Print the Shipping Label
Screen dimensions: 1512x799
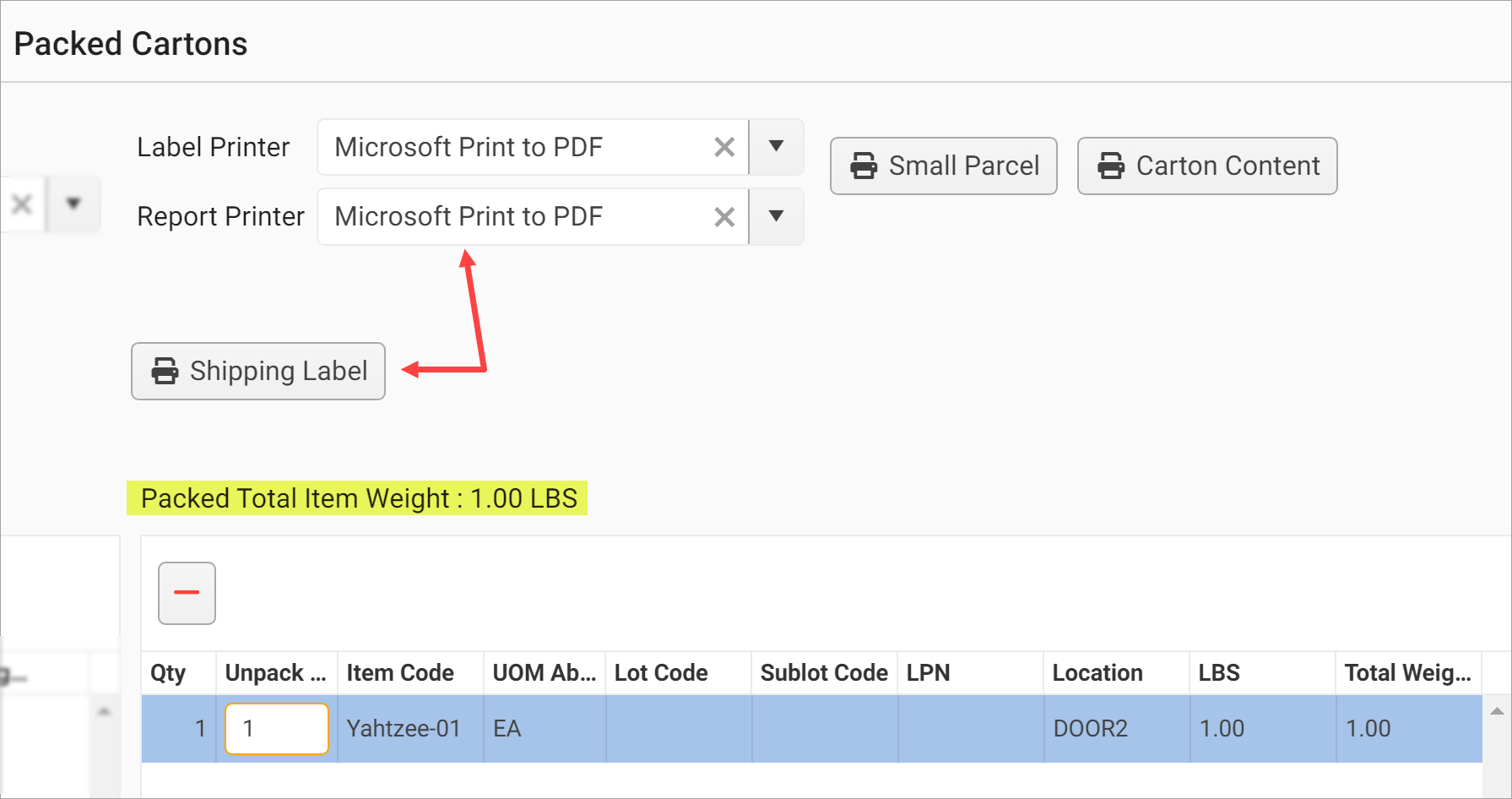pyautogui.click(x=258, y=371)
